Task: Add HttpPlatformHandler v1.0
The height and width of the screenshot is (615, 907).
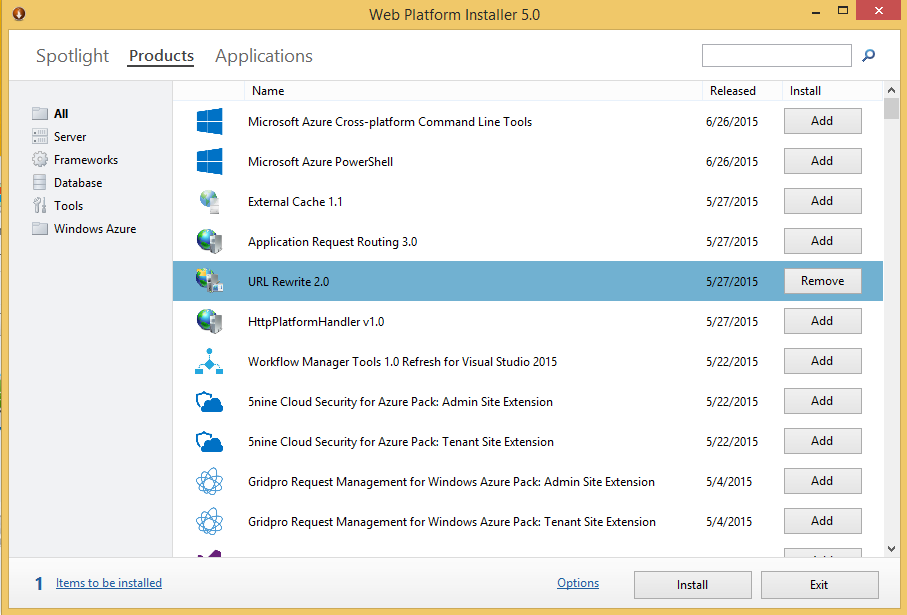Action: (823, 321)
